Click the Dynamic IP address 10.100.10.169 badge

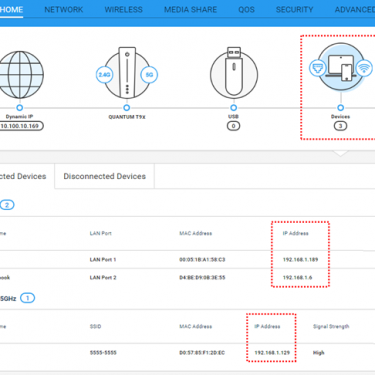coord(20,126)
